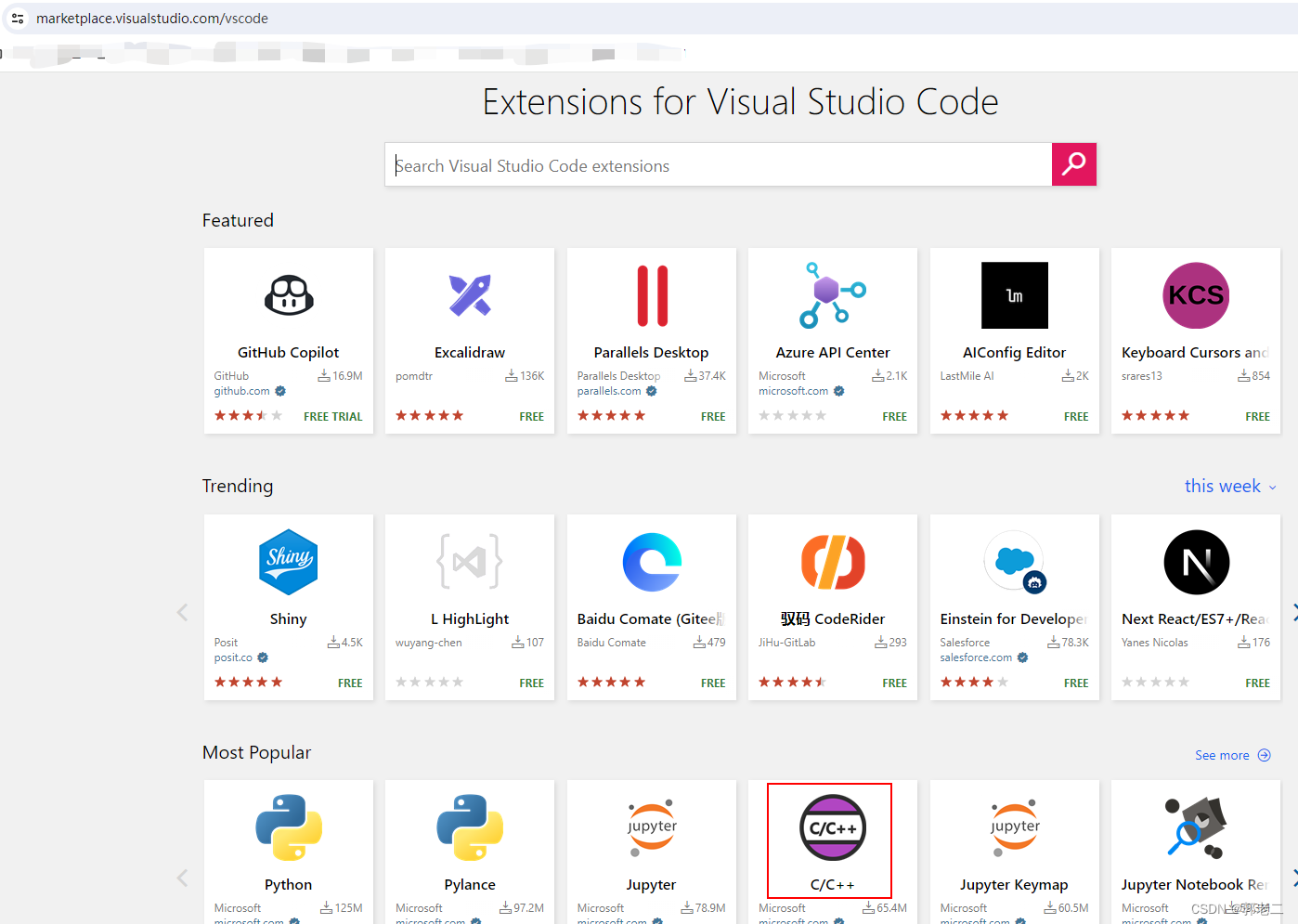This screenshot has width=1298, height=924.
Task: Click the L HighLight title text
Action: 470,619
